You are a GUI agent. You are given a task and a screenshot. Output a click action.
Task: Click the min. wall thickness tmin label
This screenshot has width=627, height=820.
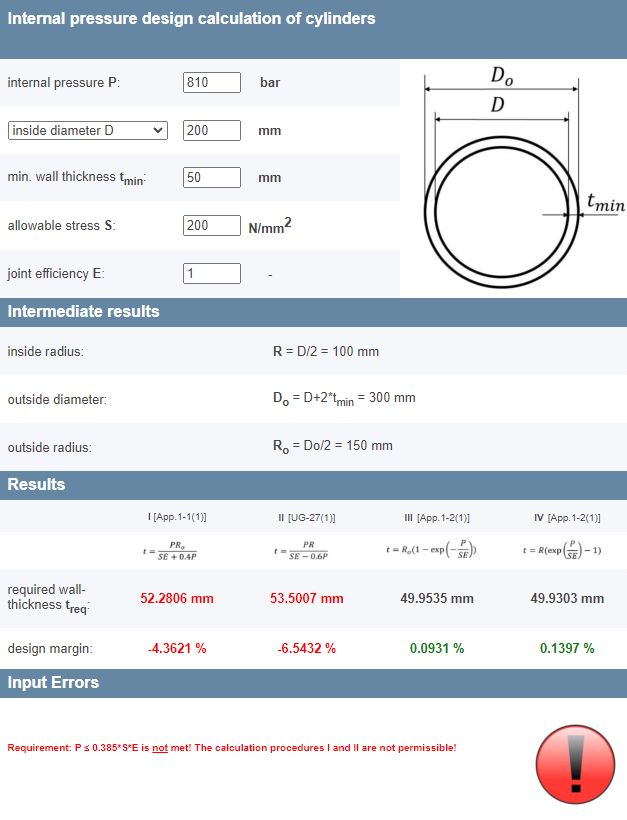click(x=77, y=178)
